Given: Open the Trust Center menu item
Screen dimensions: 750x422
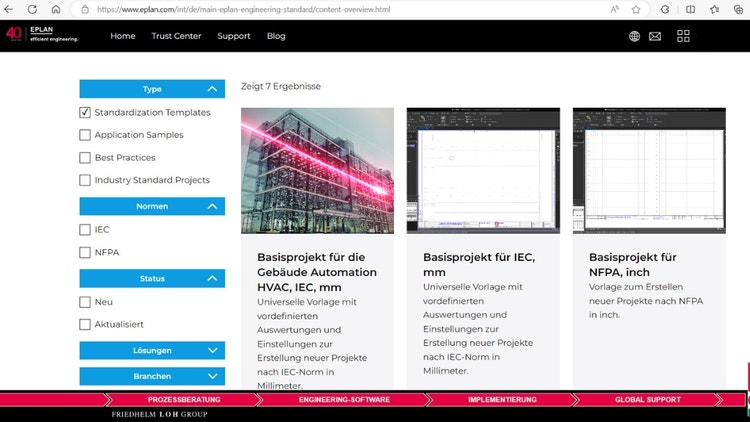Looking at the screenshot, I should click(x=176, y=36).
